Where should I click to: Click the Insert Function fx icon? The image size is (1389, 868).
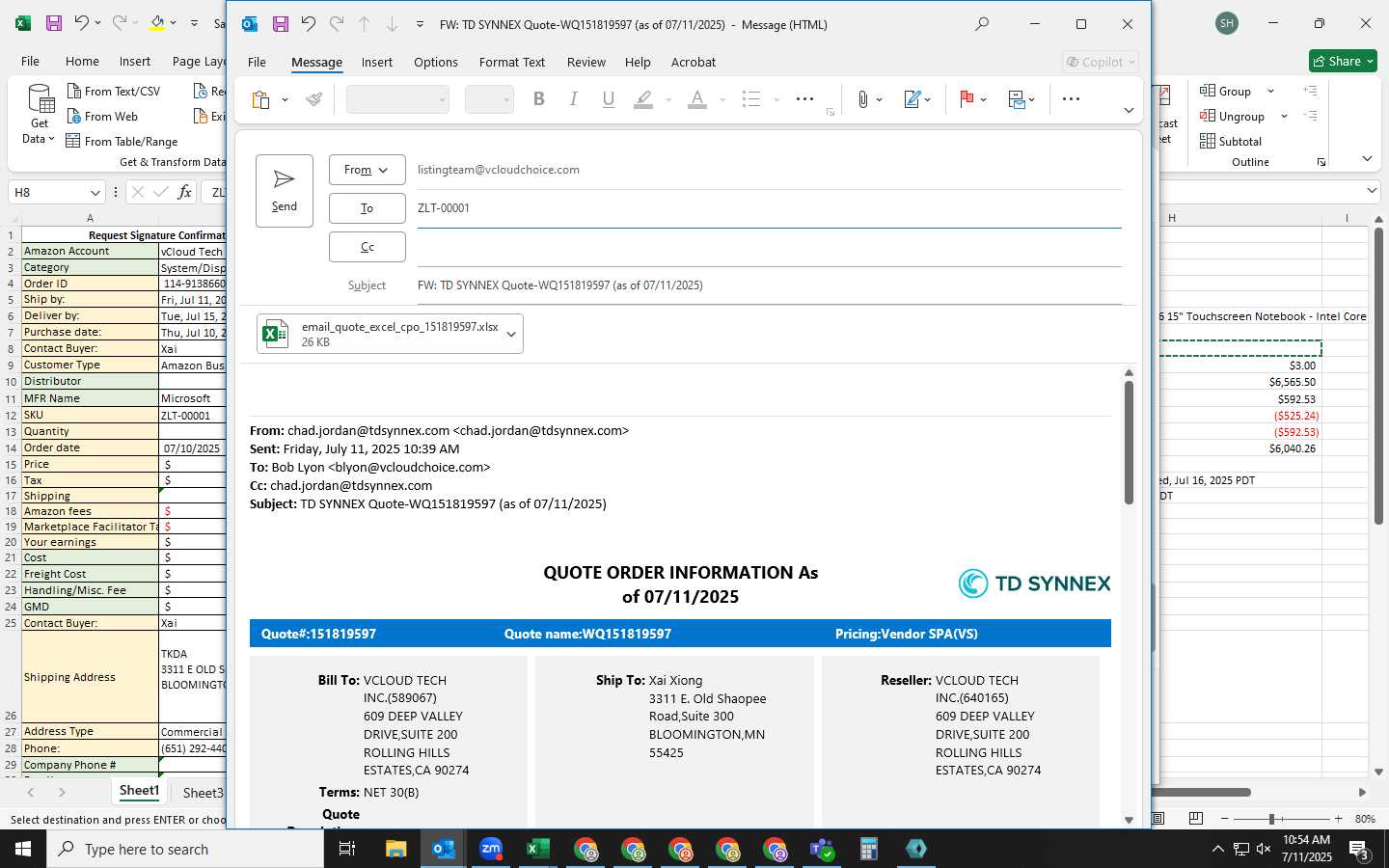(184, 192)
